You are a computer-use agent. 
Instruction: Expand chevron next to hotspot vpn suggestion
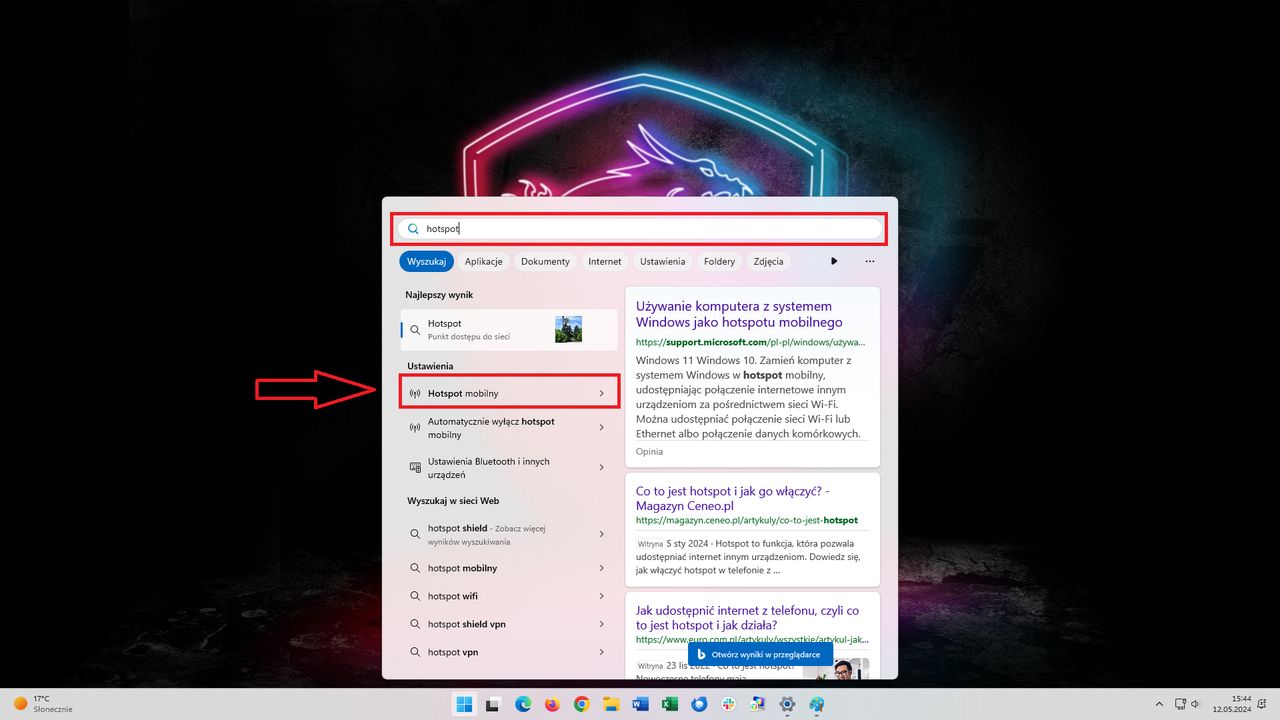point(601,652)
